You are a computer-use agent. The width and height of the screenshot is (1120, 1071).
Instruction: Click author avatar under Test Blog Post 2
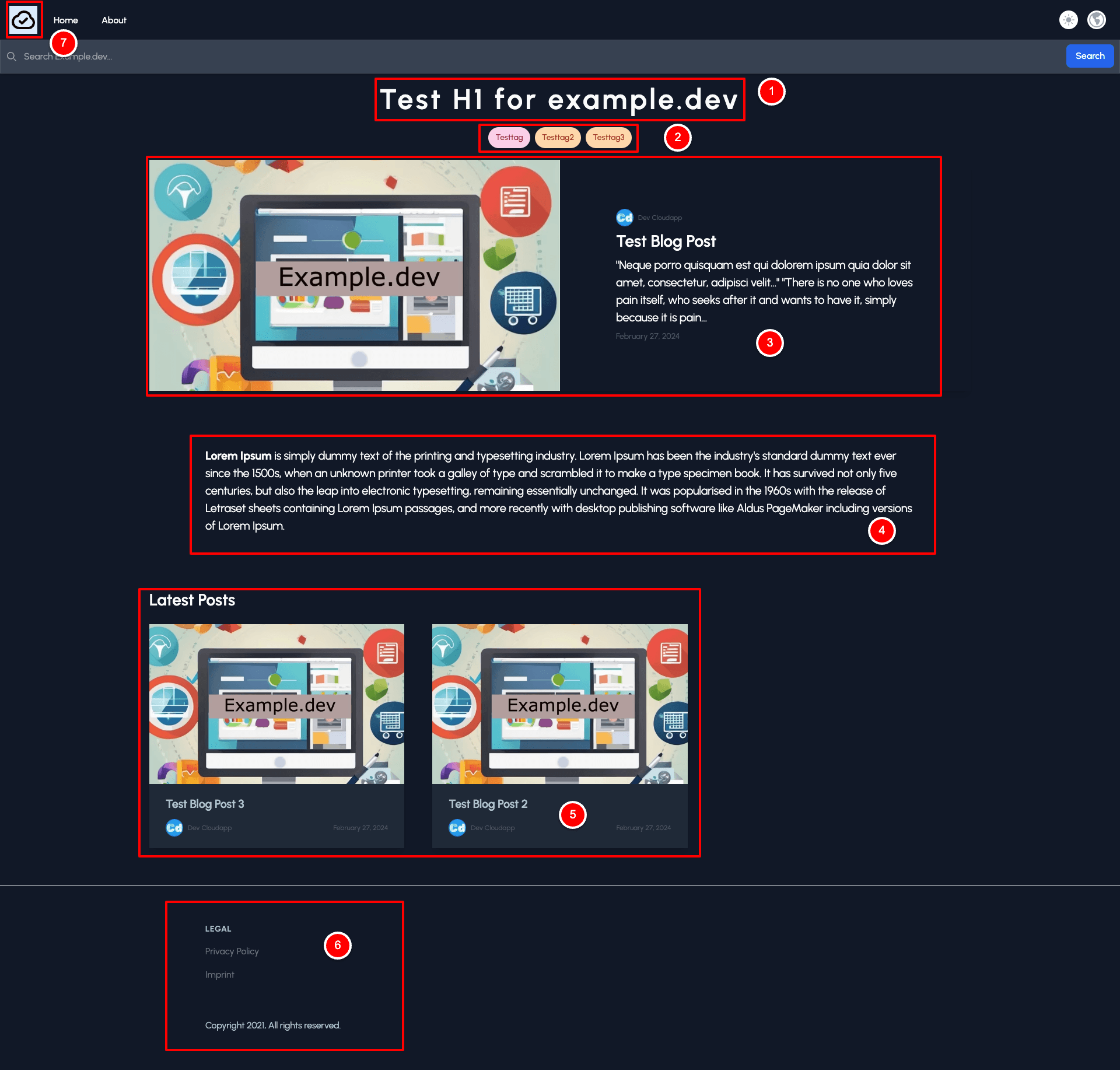457,828
